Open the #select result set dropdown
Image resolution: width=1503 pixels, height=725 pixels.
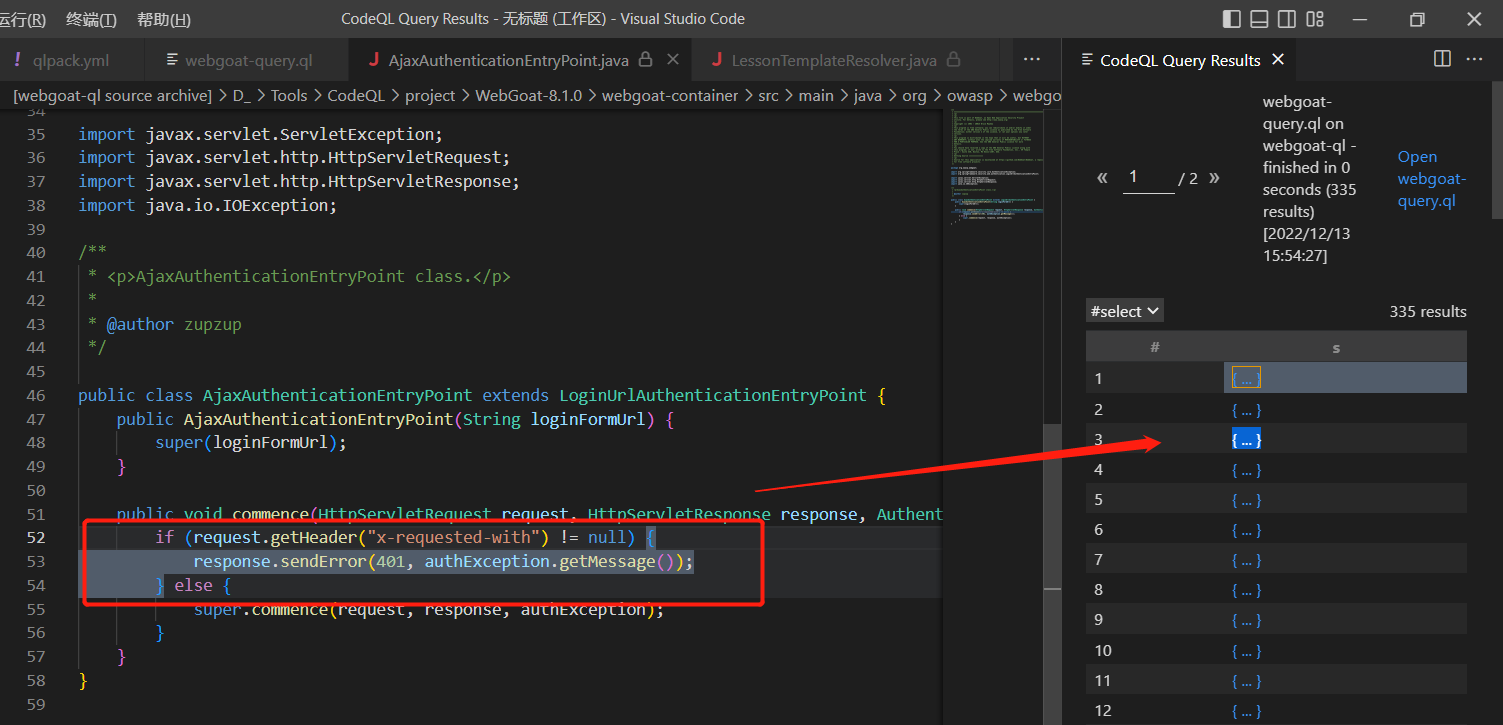click(x=1125, y=311)
